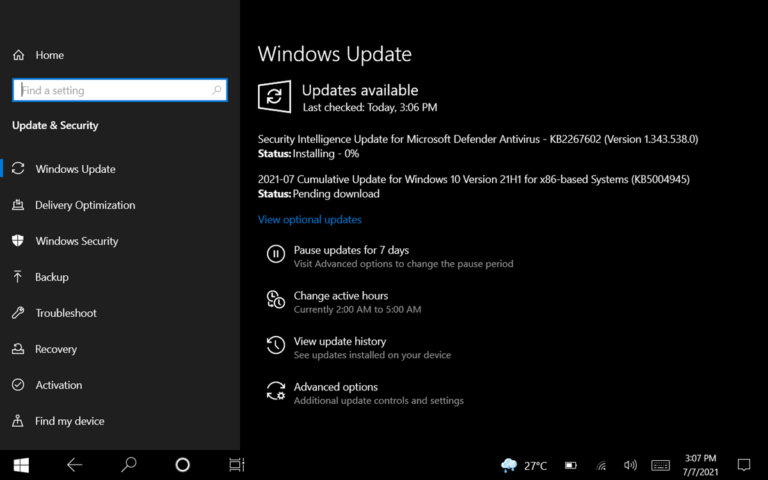Image resolution: width=768 pixels, height=480 pixels.
Task: Click 'Currently 2:00 AM to 5:00 AM' text
Action: coord(358,310)
